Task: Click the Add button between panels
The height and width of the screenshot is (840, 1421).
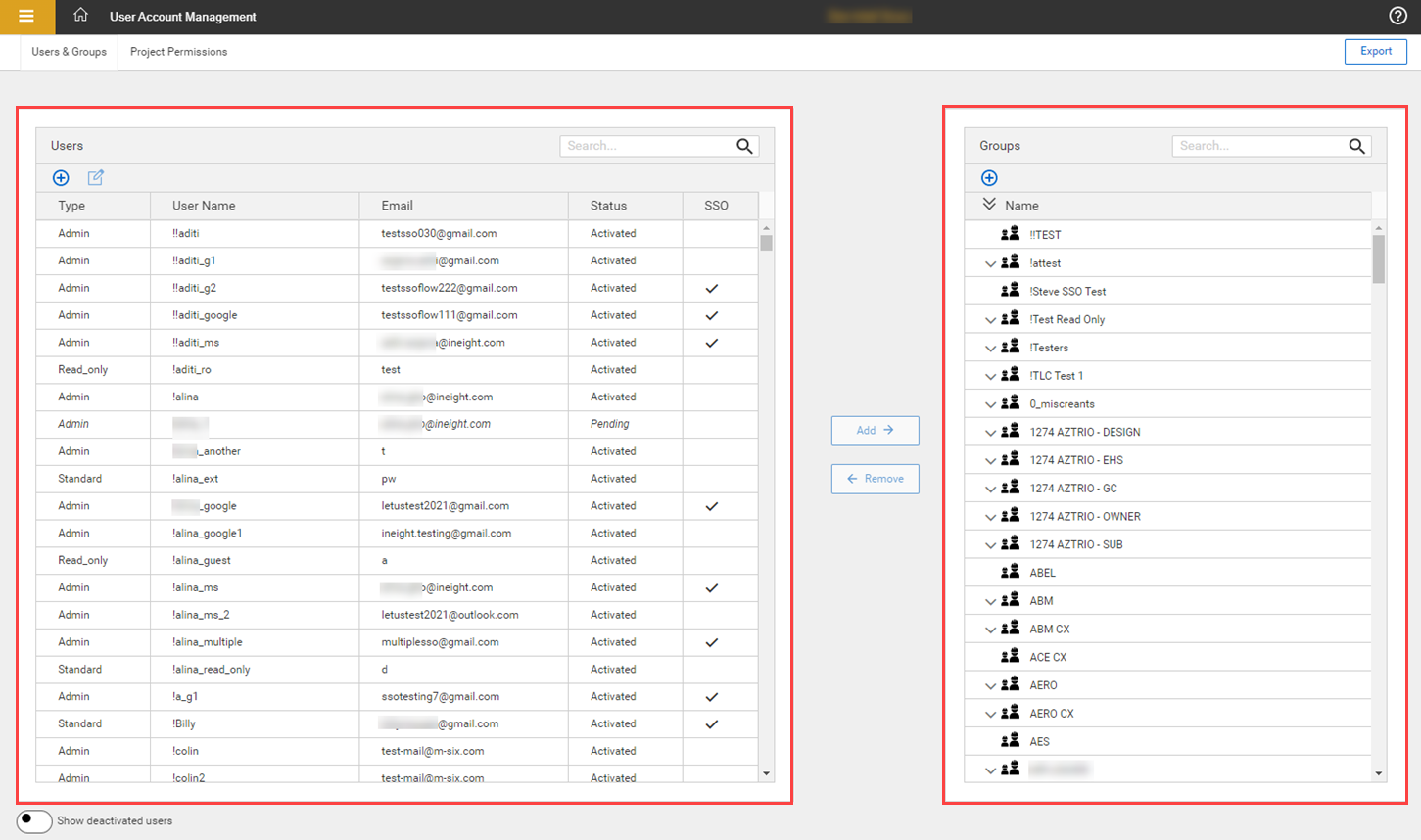Action: tap(875, 431)
